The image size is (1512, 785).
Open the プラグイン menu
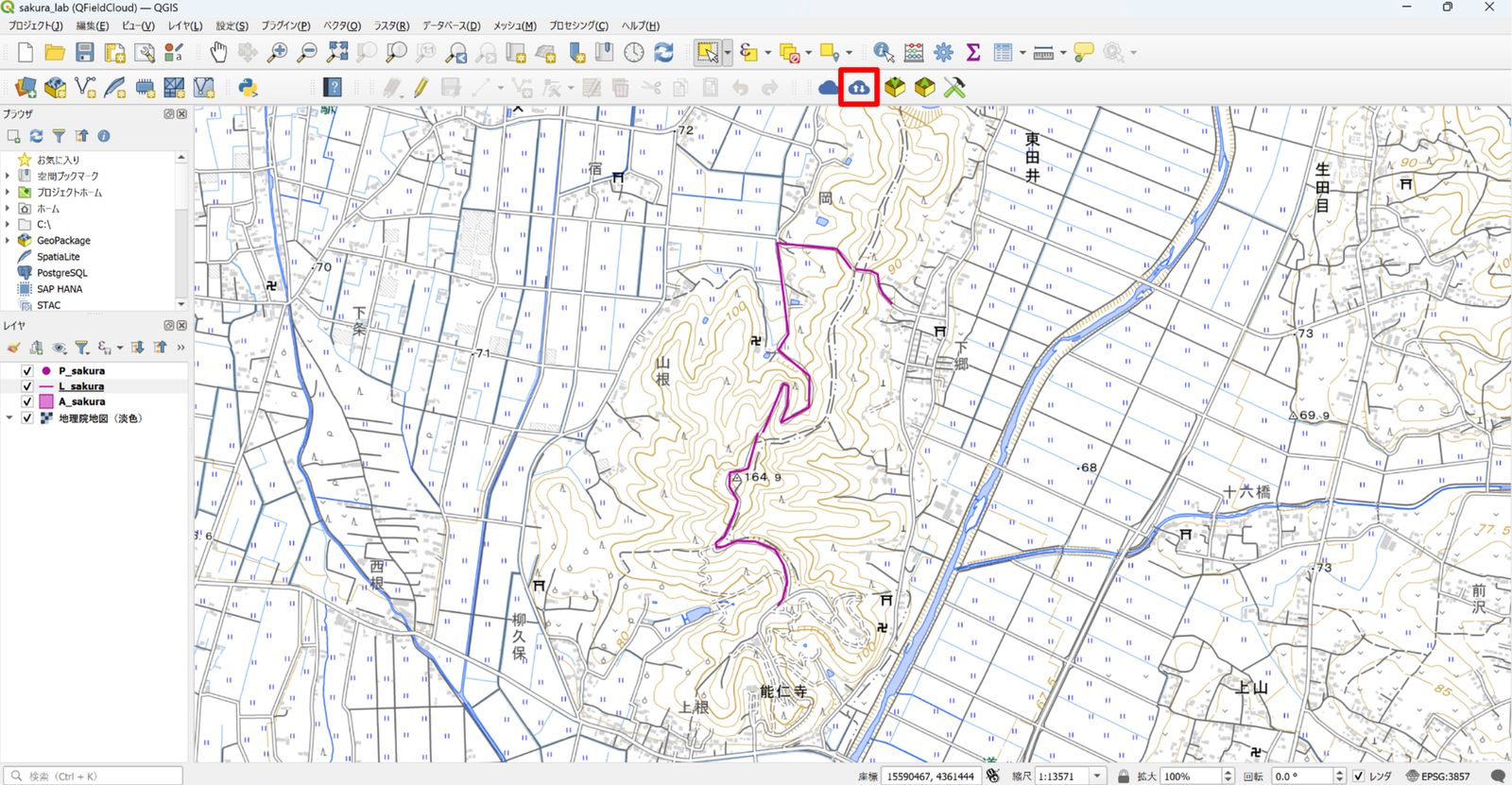click(x=285, y=26)
